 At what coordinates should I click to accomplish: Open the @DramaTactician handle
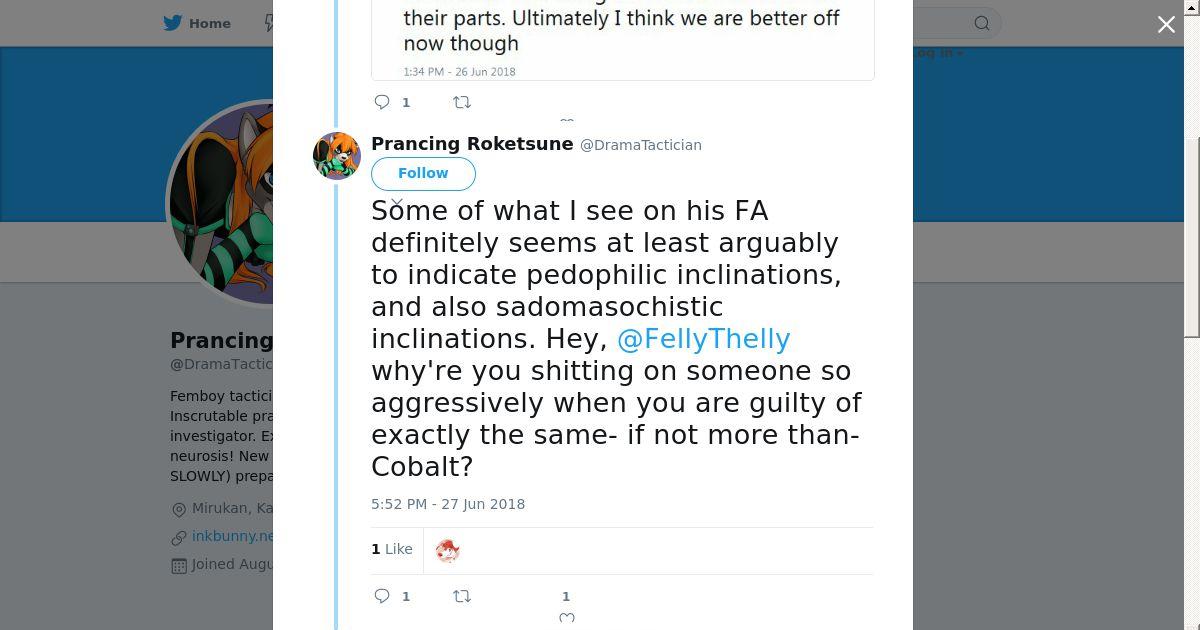[641, 145]
